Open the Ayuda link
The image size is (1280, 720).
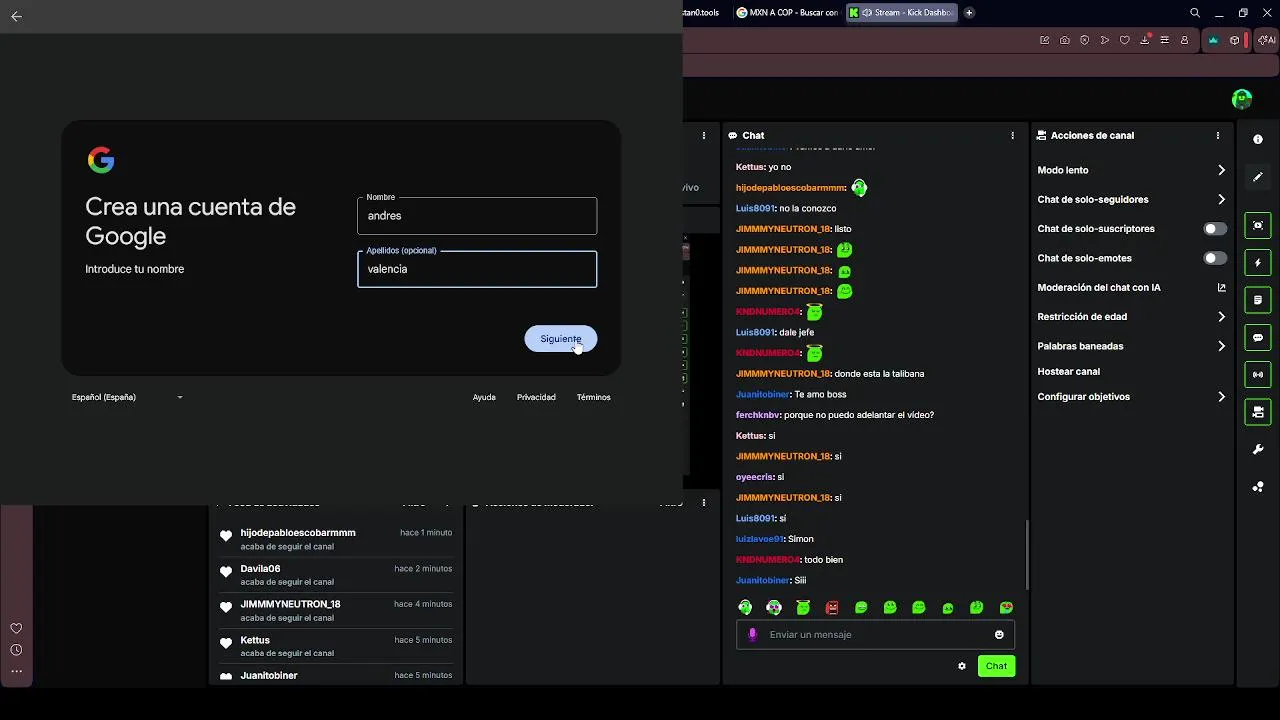[484, 397]
